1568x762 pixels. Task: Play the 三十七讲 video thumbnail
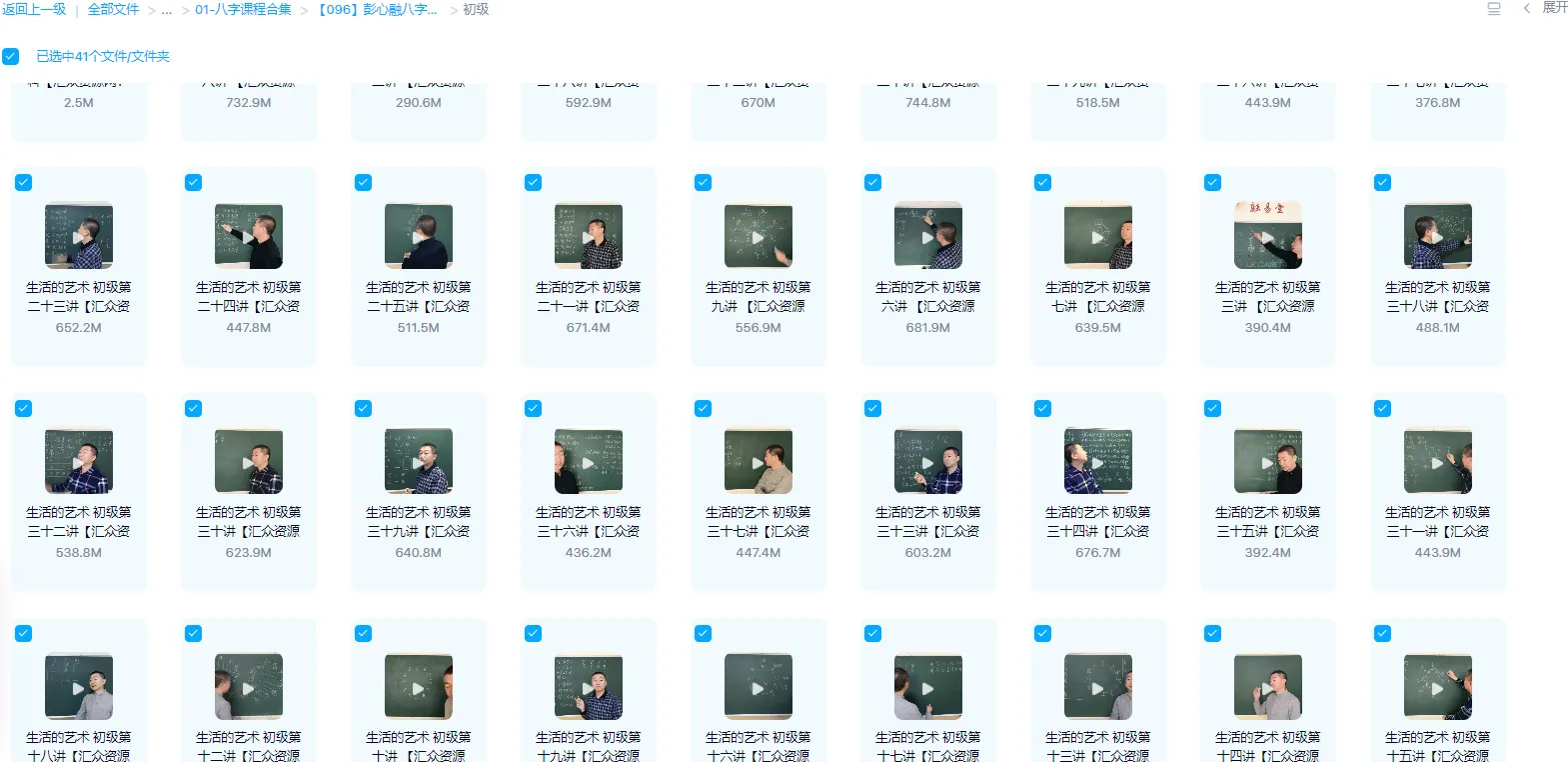(759, 461)
